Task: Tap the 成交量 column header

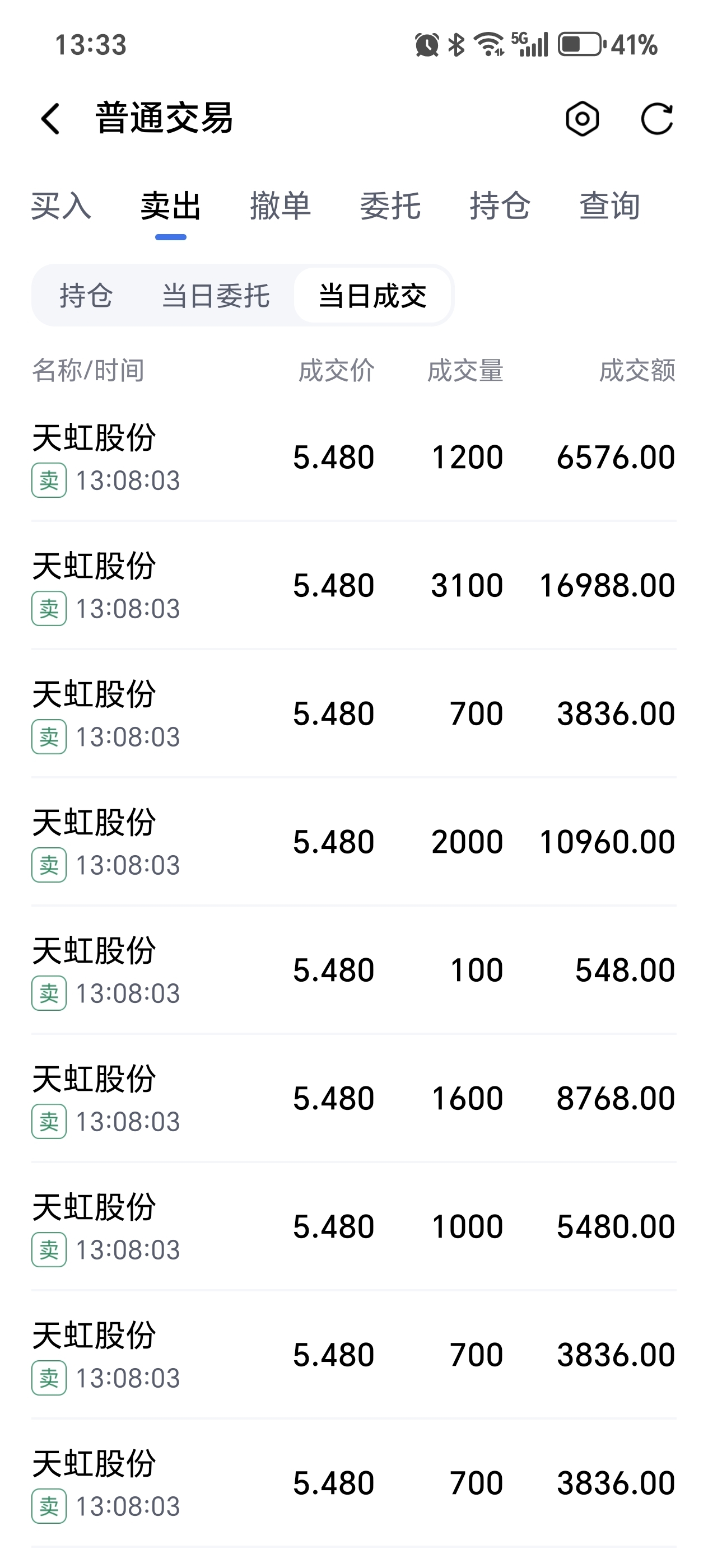Action: pyautogui.click(x=465, y=370)
